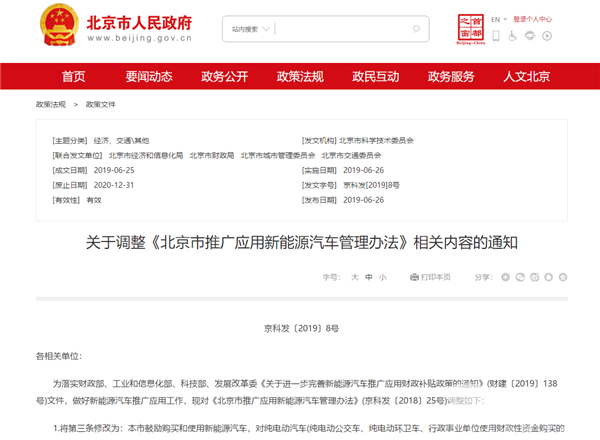Set font size to large (大)

coord(354,276)
